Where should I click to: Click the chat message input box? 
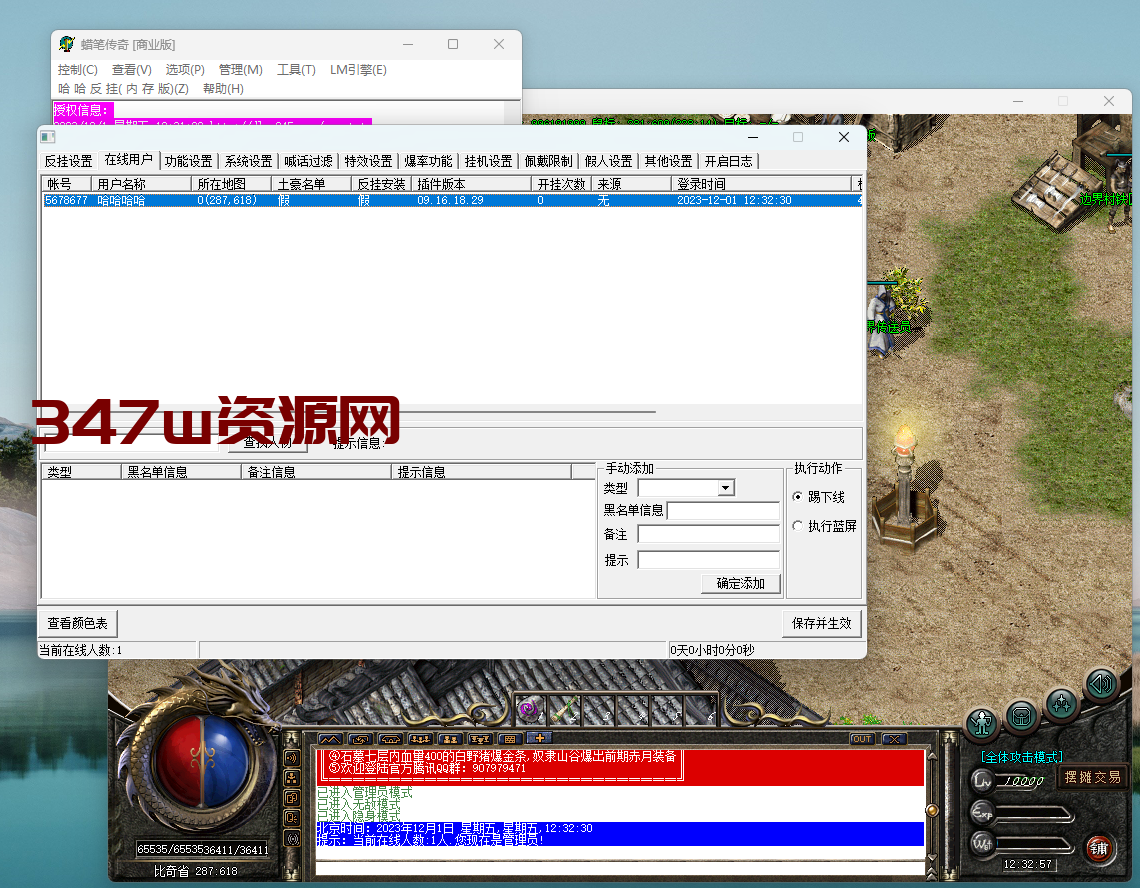point(620,868)
